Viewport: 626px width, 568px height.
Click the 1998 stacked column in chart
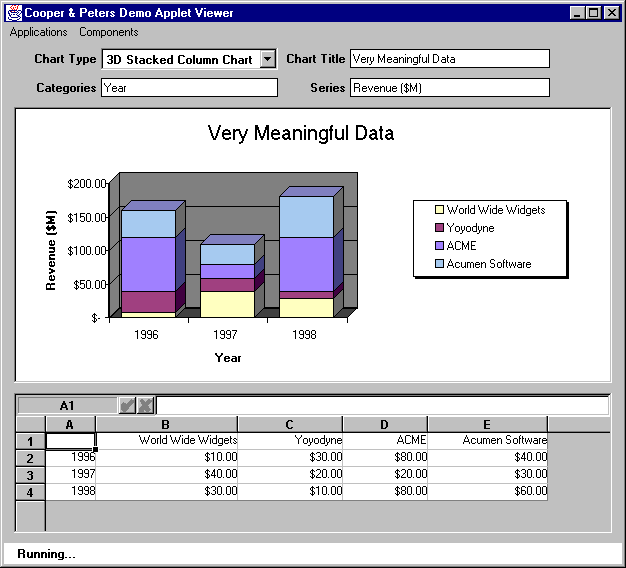coord(306,256)
